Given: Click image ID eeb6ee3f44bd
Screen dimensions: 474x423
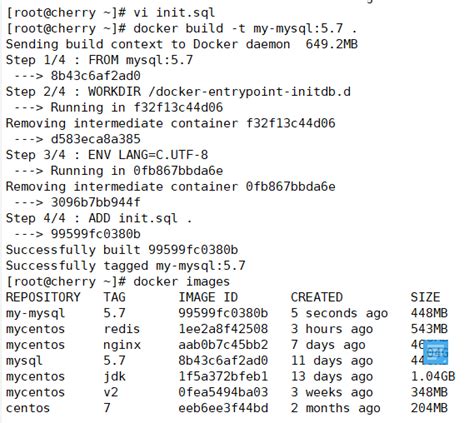Looking at the screenshot, I should [x=223, y=408].
